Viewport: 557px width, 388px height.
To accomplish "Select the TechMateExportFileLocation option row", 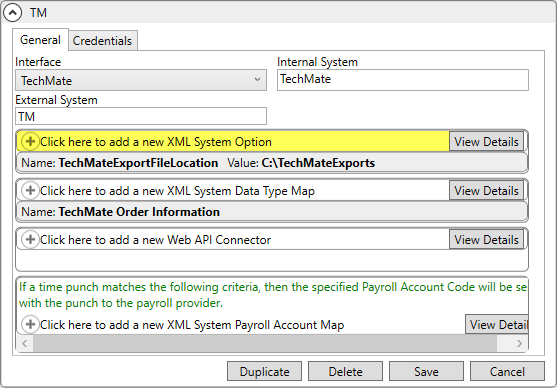I will pos(272,163).
